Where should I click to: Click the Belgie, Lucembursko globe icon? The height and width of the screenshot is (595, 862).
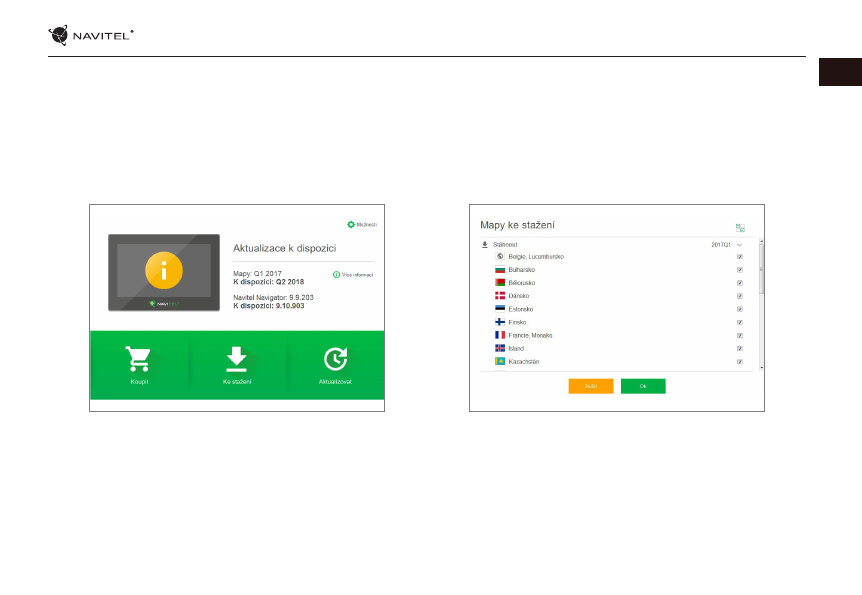point(500,257)
